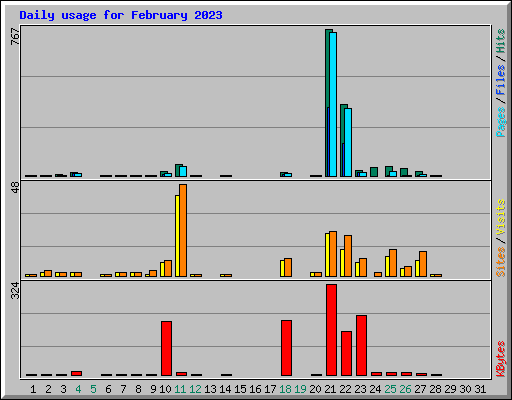Click day label 5 on the axis
The image size is (512, 400).
[93, 389]
